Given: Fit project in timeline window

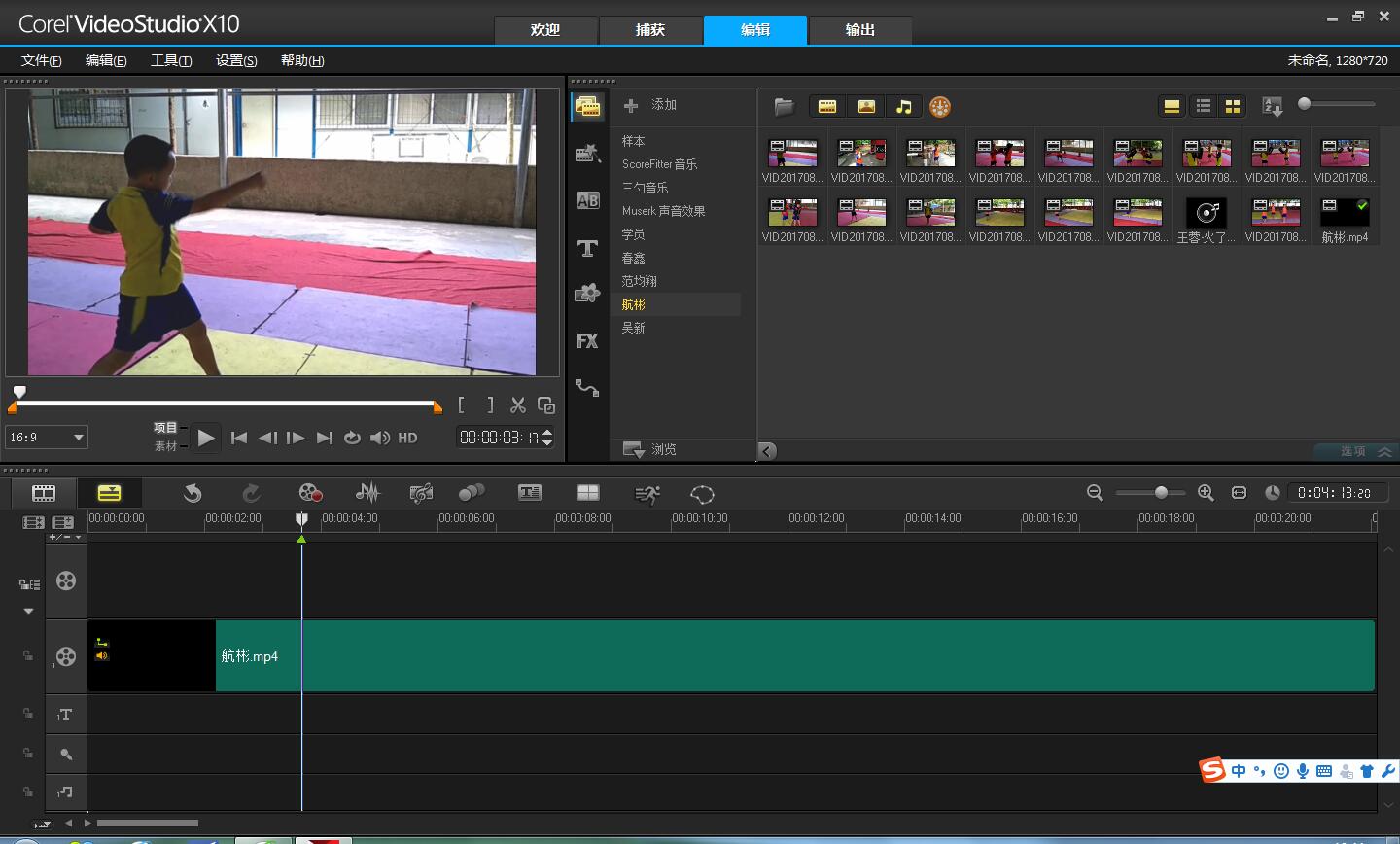Looking at the screenshot, I should pyautogui.click(x=1239, y=493).
